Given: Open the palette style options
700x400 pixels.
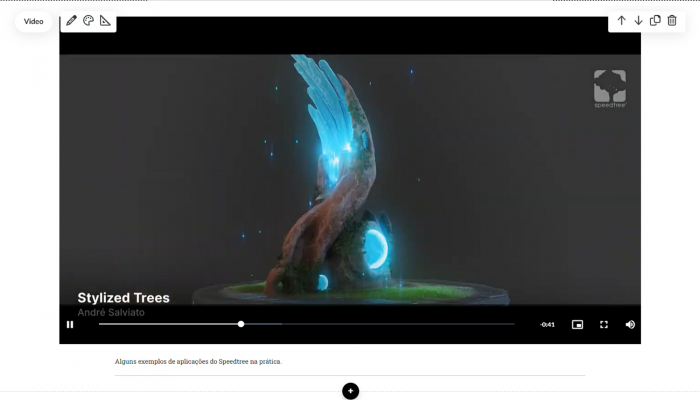Looking at the screenshot, I should click(88, 21).
